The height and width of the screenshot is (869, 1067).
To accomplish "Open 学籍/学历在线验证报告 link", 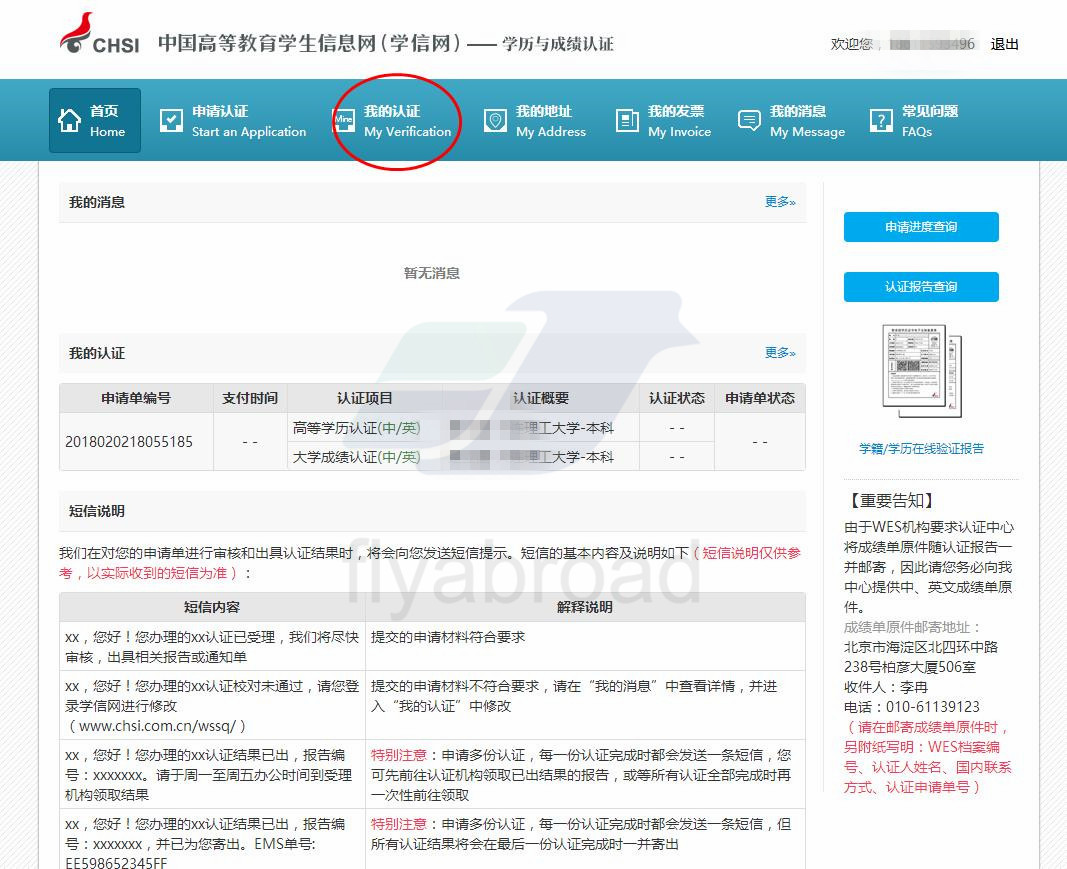I will (x=921, y=449).
